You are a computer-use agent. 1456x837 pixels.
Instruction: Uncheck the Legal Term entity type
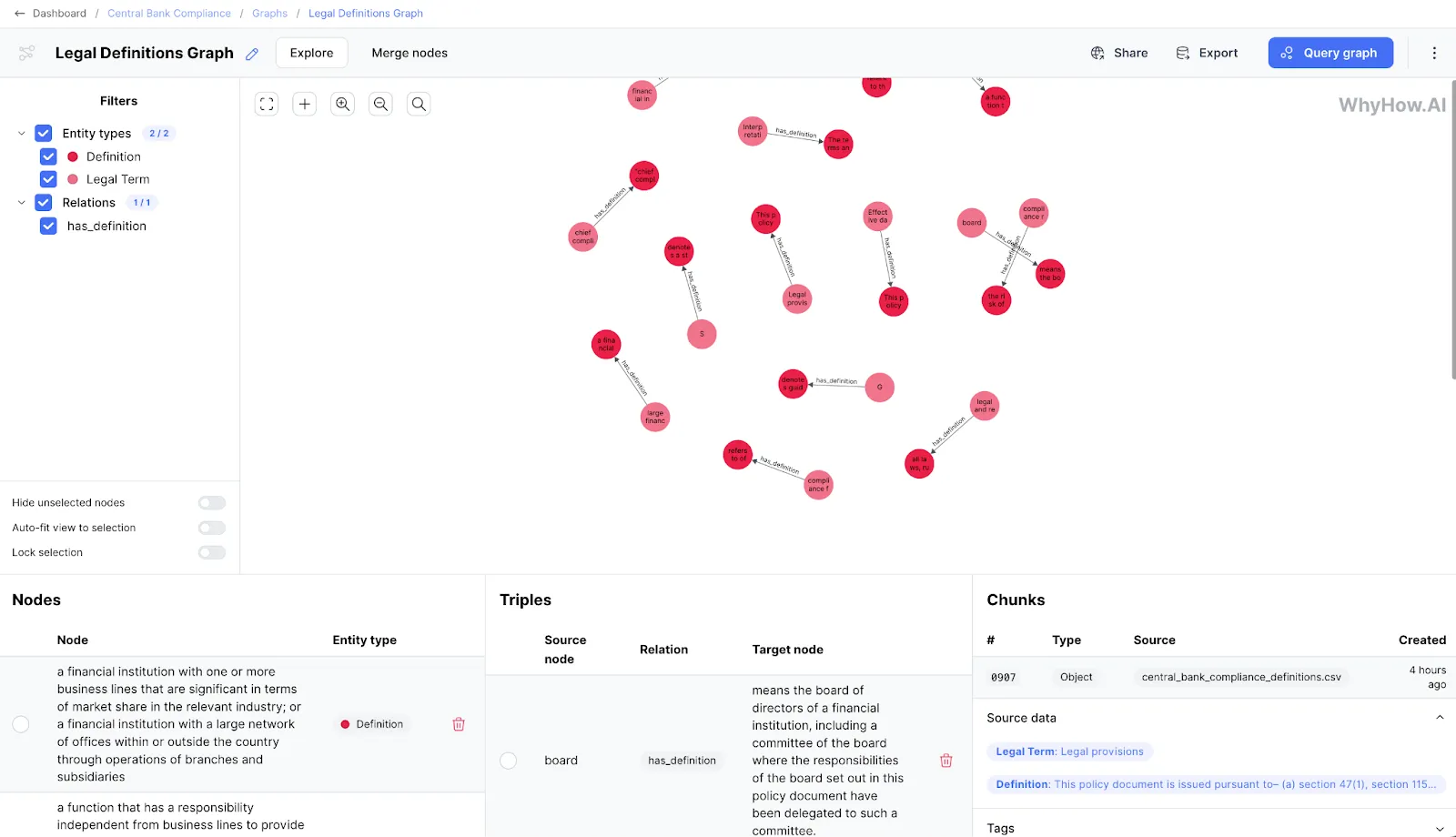(x=48, y=179)
